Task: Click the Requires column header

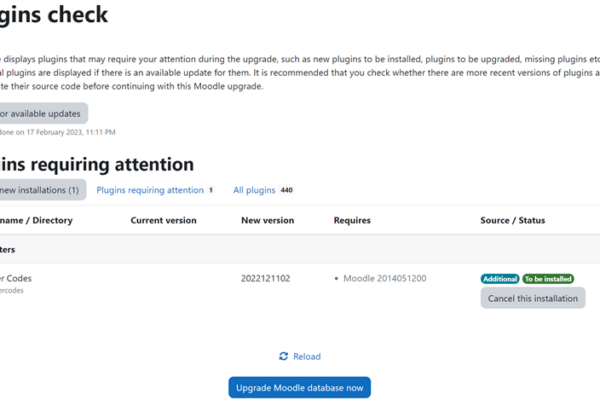Action: [x=352, y=220]
